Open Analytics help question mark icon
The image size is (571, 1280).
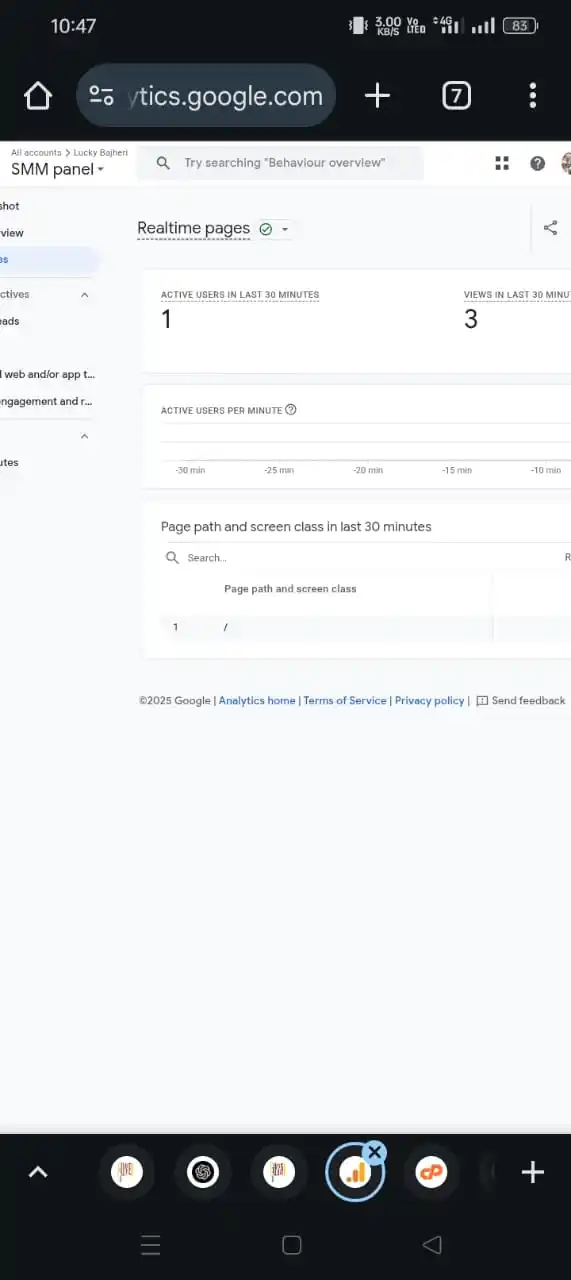pos(538,163)
